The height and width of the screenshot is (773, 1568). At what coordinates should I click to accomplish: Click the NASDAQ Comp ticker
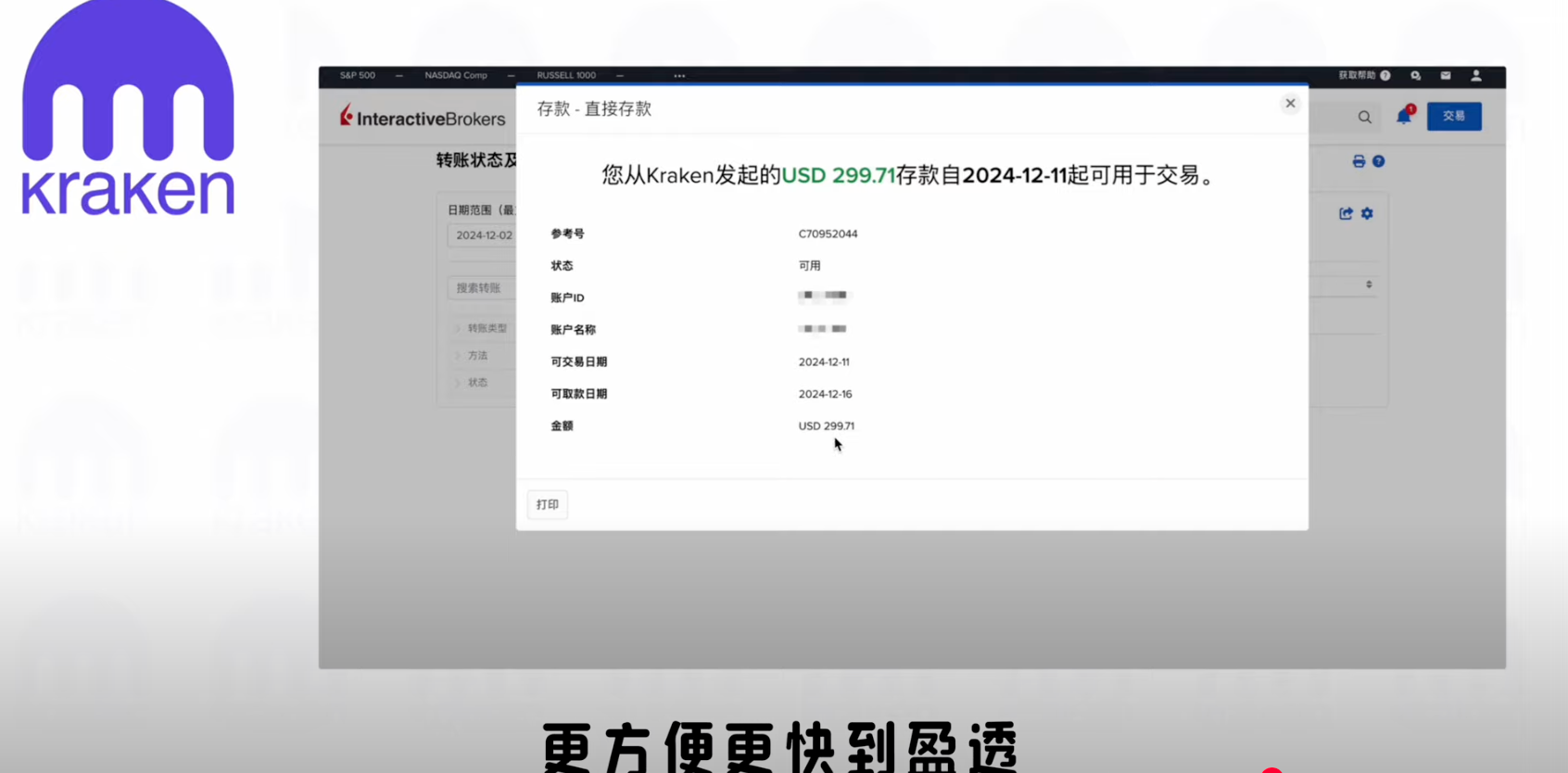point(456,75)
